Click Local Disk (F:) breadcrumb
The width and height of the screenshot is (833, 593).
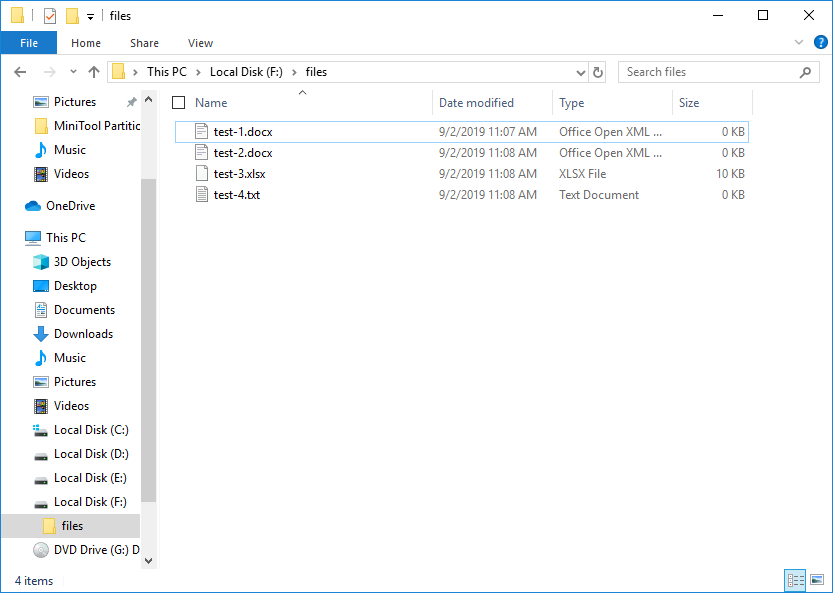(x=246, y=72)
